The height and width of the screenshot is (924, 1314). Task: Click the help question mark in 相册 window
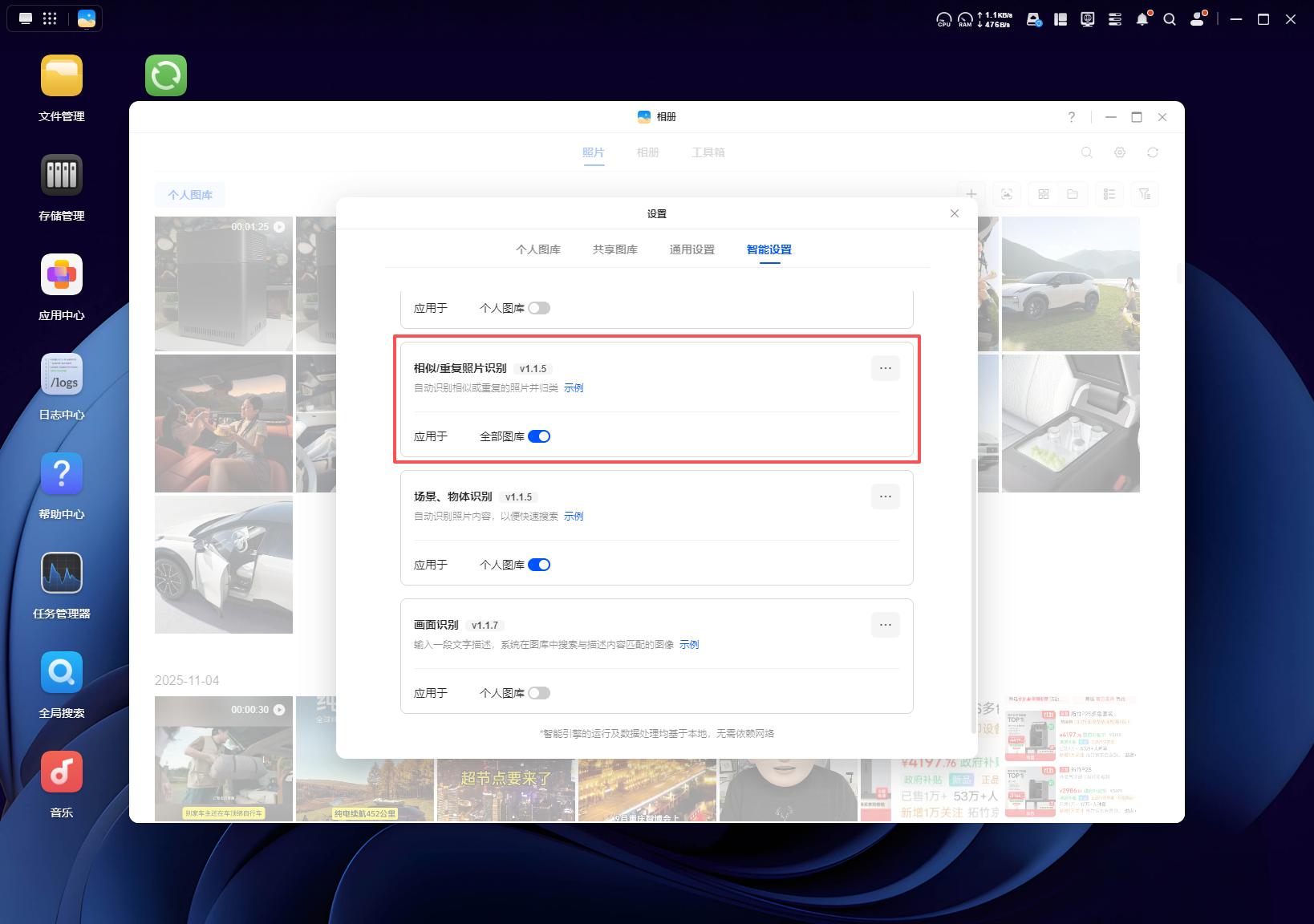[x=1072, y=117]
